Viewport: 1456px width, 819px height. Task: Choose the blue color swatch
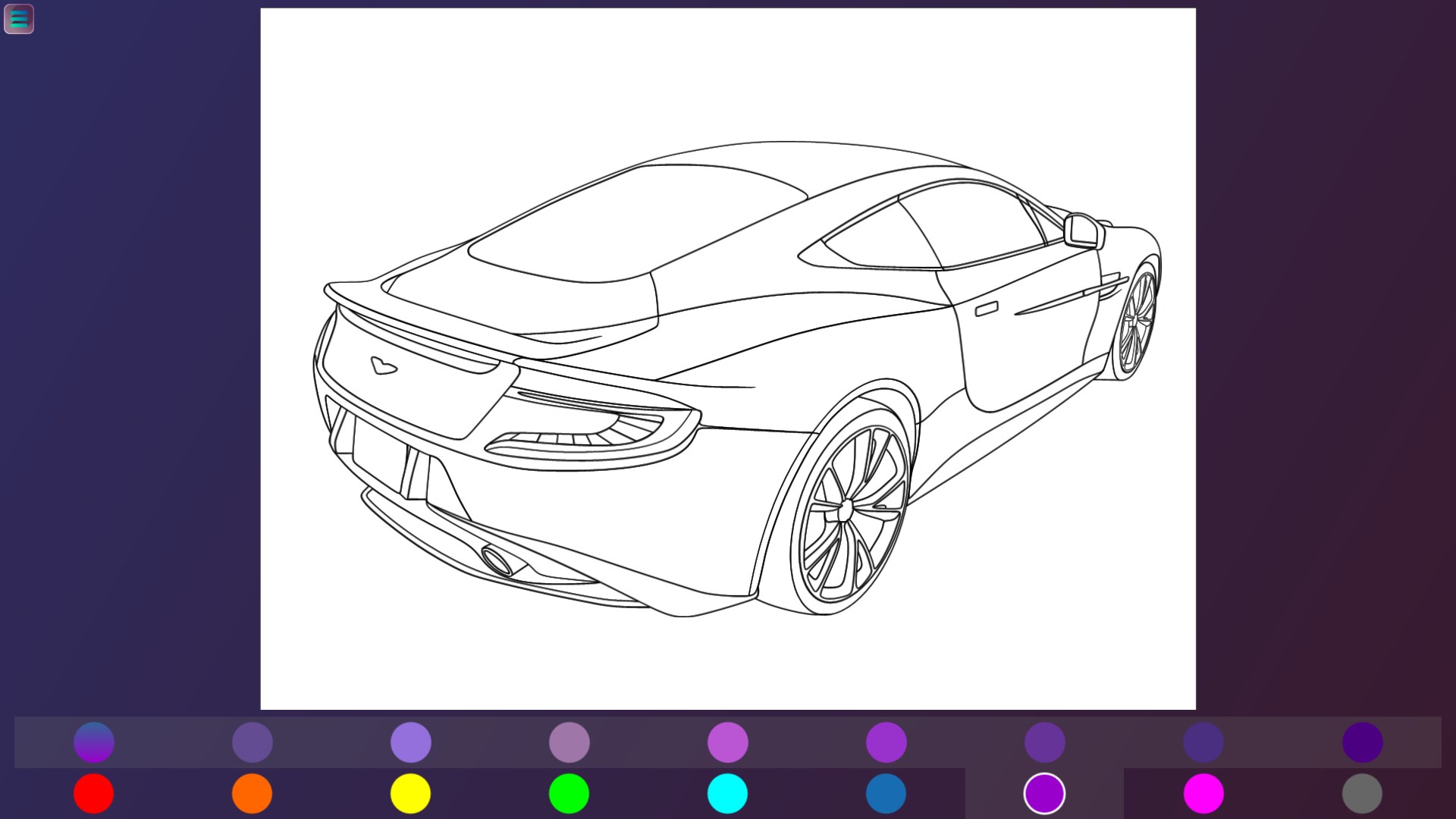(x=886, y=793)
